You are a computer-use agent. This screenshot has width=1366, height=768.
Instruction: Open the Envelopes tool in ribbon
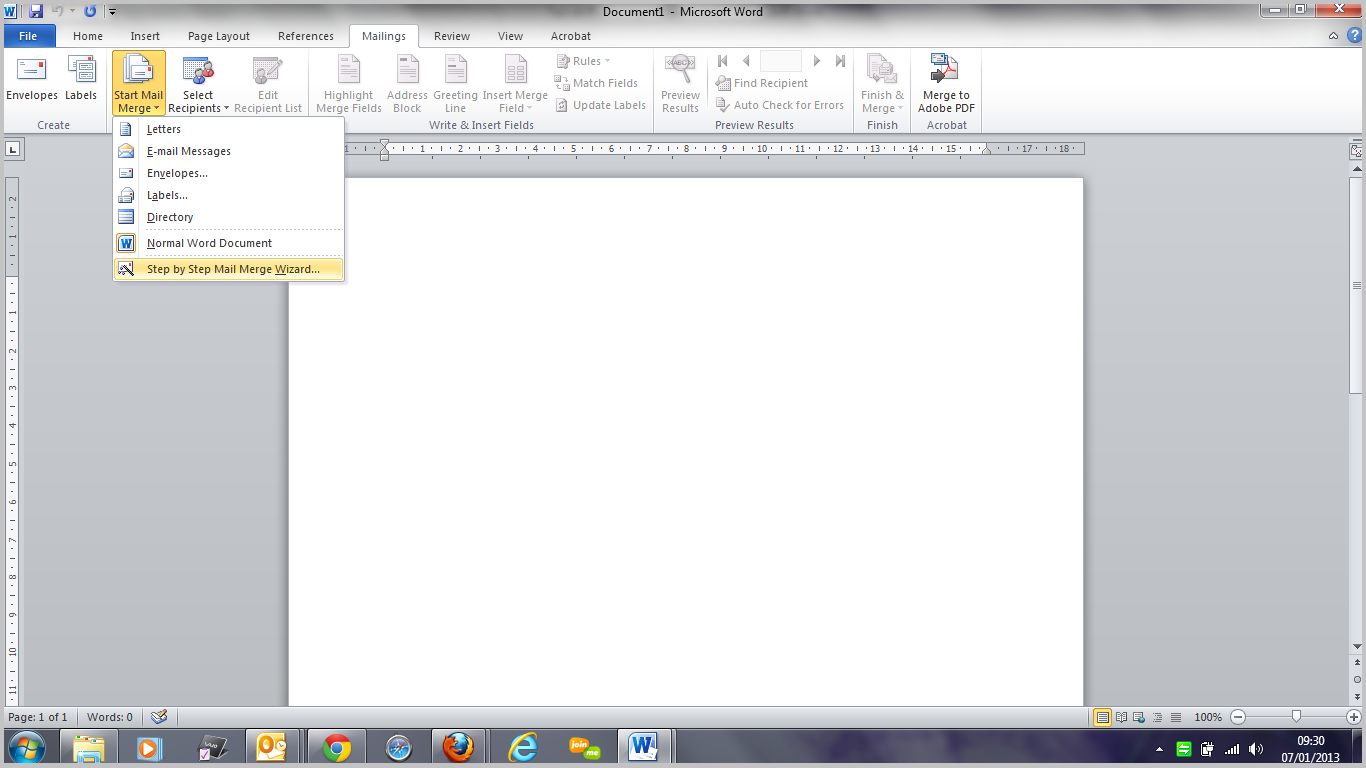coord(32,80)
